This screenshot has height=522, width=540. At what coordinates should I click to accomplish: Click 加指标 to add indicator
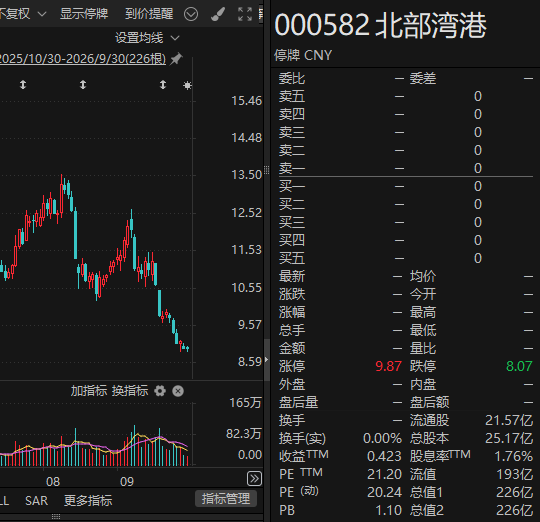89,391
